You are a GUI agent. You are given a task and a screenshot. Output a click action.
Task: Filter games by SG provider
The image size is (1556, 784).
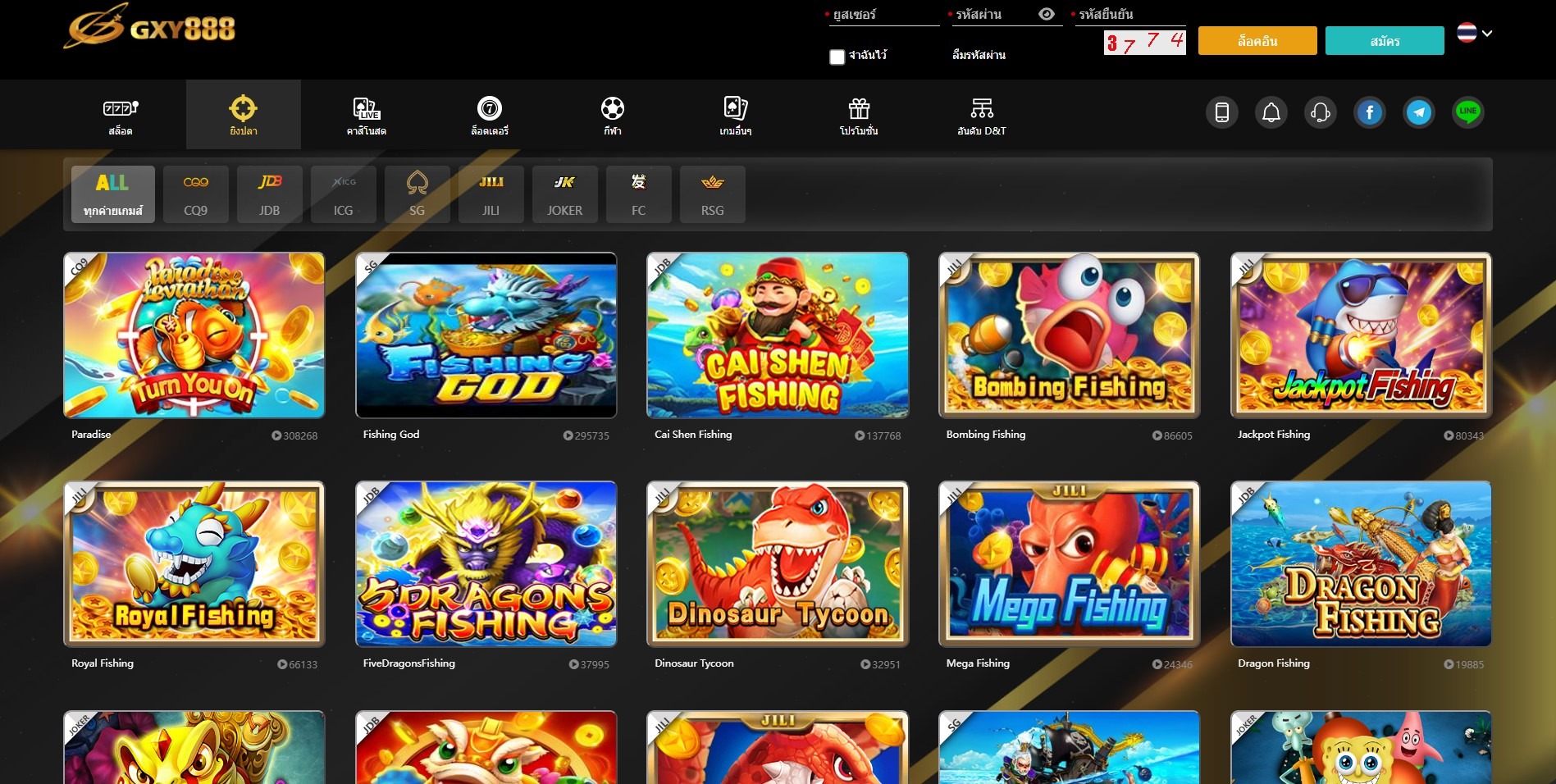[418, 194]
